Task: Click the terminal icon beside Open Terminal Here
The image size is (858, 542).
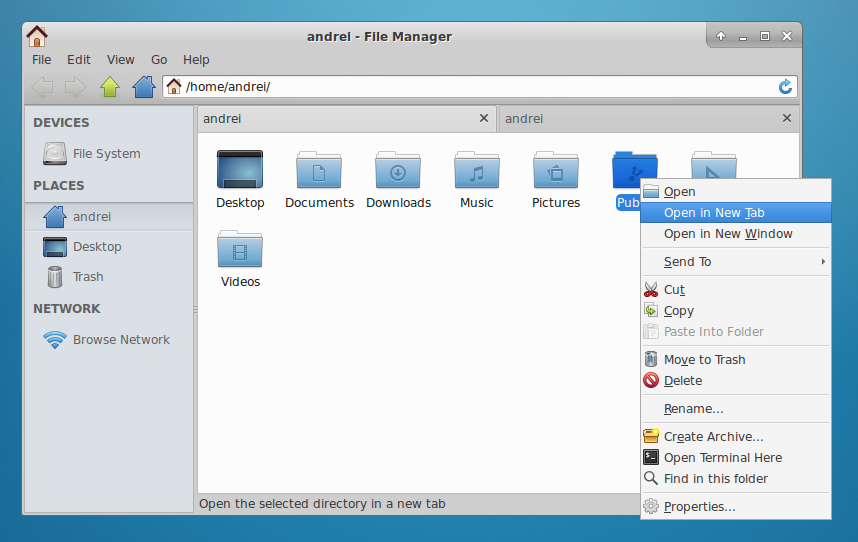Action: pos(651,457)
